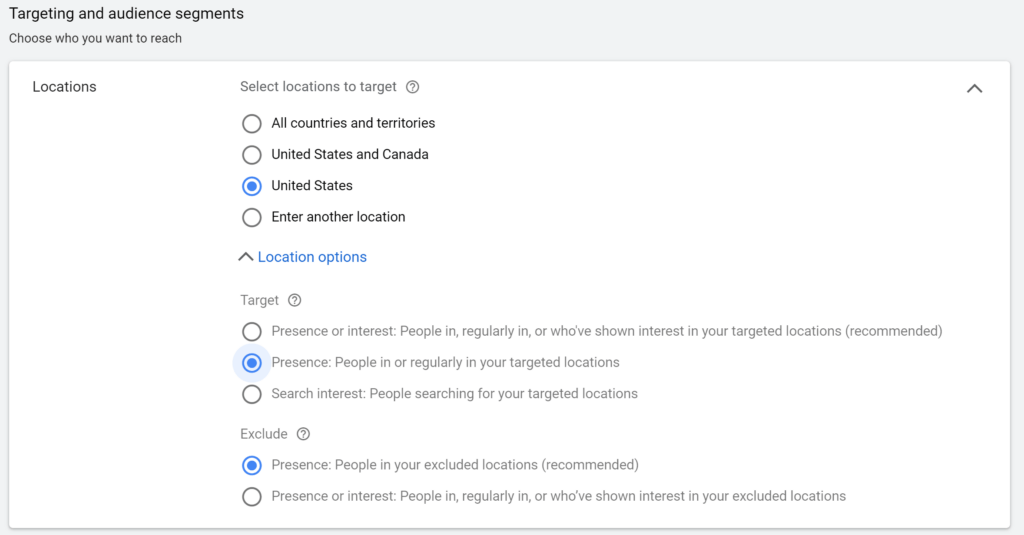
Task: Select Exclude Presence (recommended) radio button
Action: pos(251,466)
